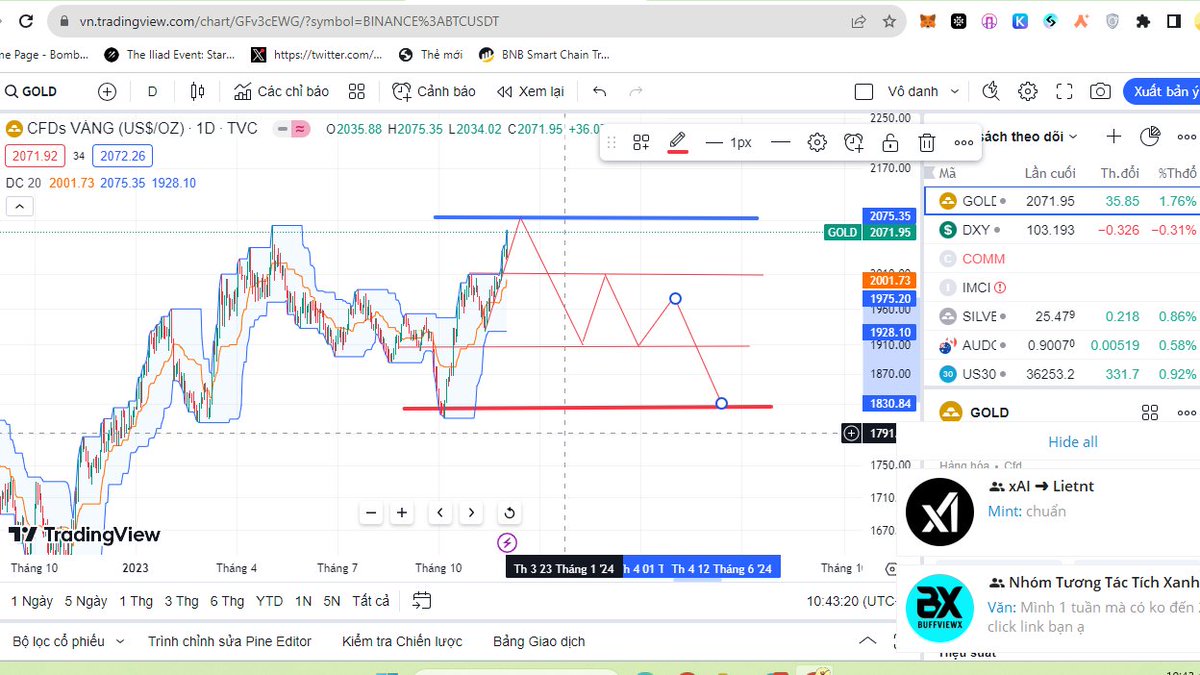Take a chart snapshot with camera icon
1200x675 pixels.
tap(1100, 91)
